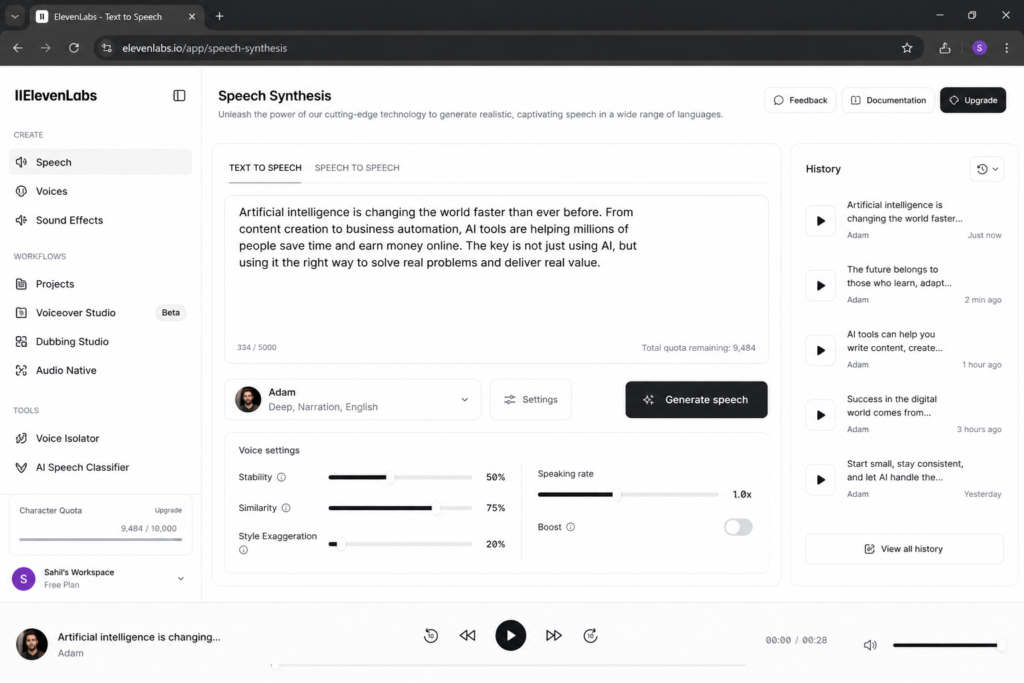
Task: Enable the Boost toggle
Action: (738, 527)
